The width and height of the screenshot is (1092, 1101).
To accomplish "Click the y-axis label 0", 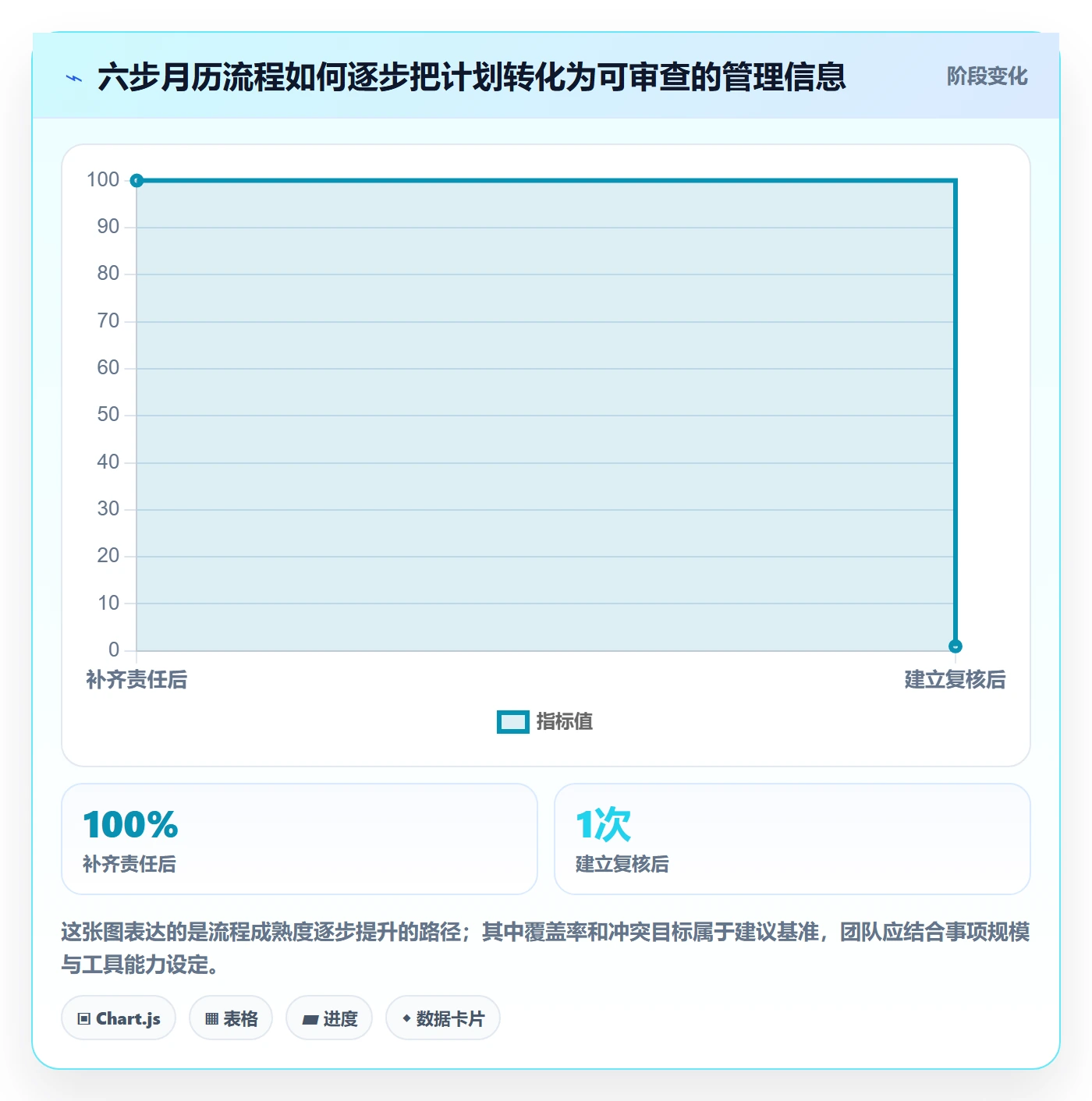I will pos(114,650).
